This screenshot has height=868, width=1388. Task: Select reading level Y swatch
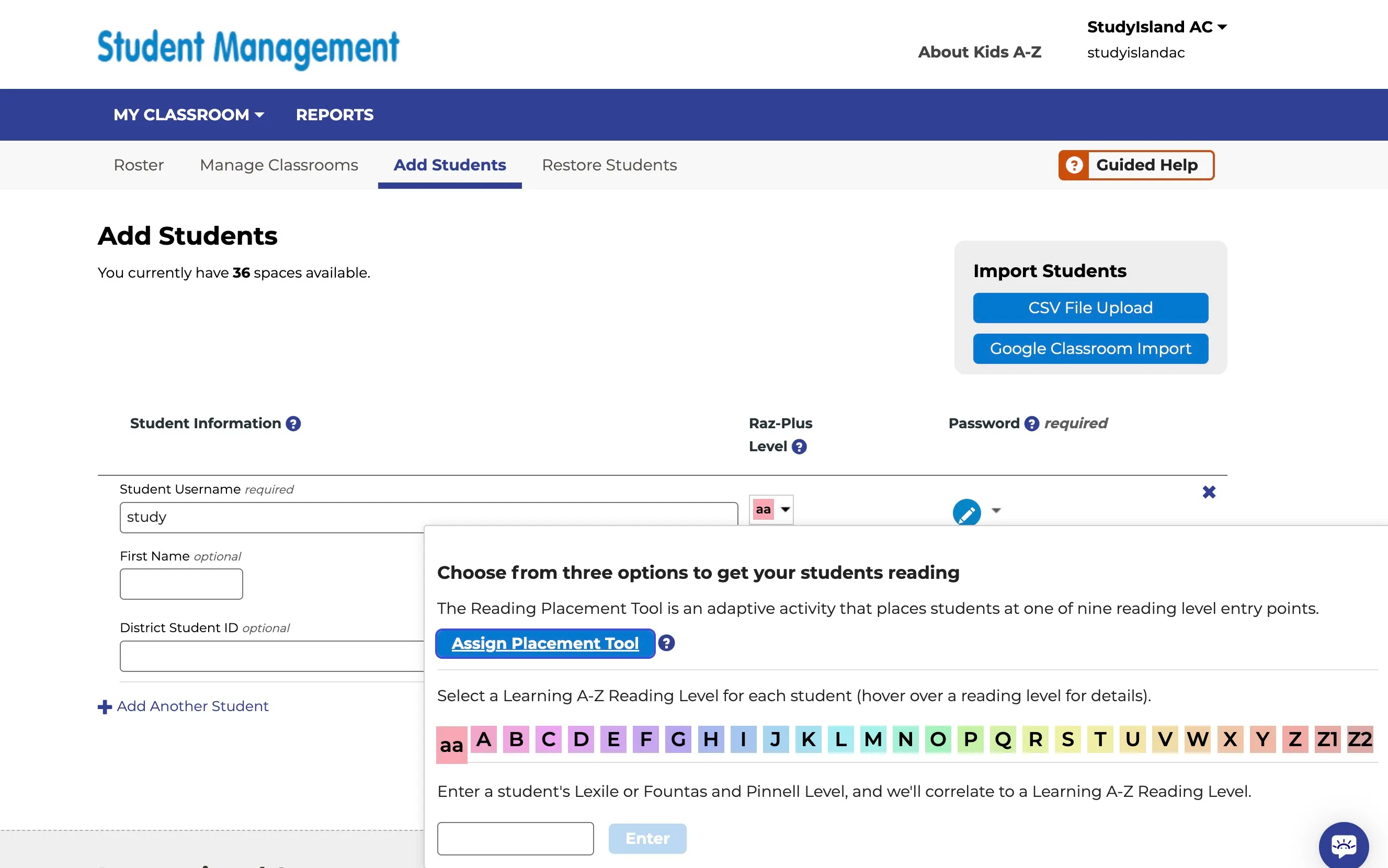tap(1262, 739)
